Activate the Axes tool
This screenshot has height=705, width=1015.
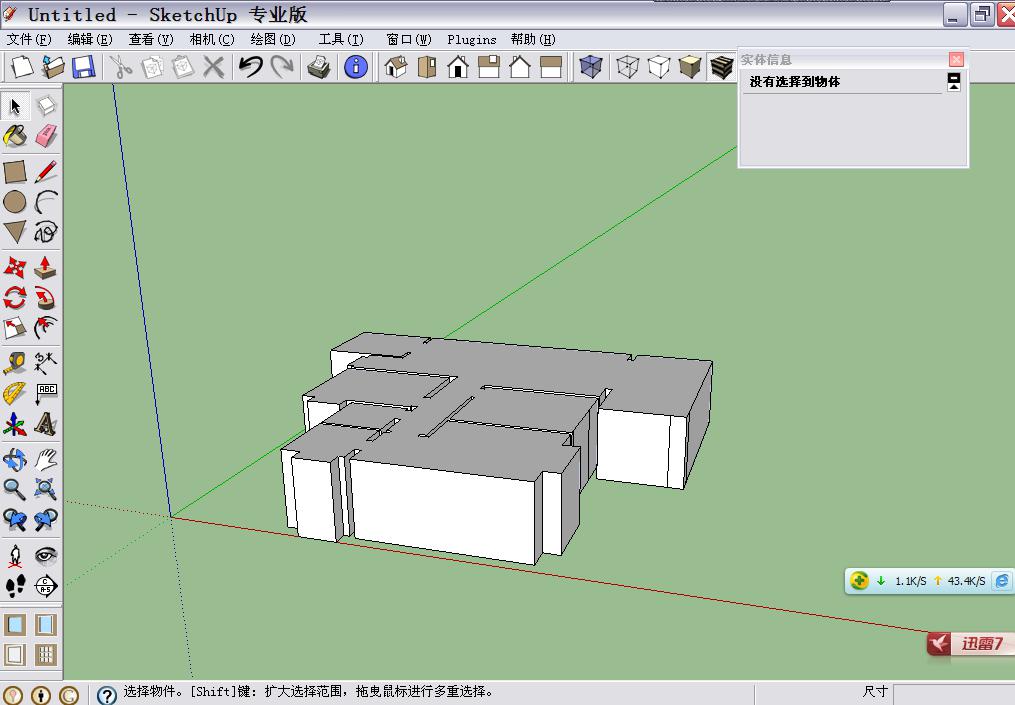pyautogui.click(x=15, y=424)
